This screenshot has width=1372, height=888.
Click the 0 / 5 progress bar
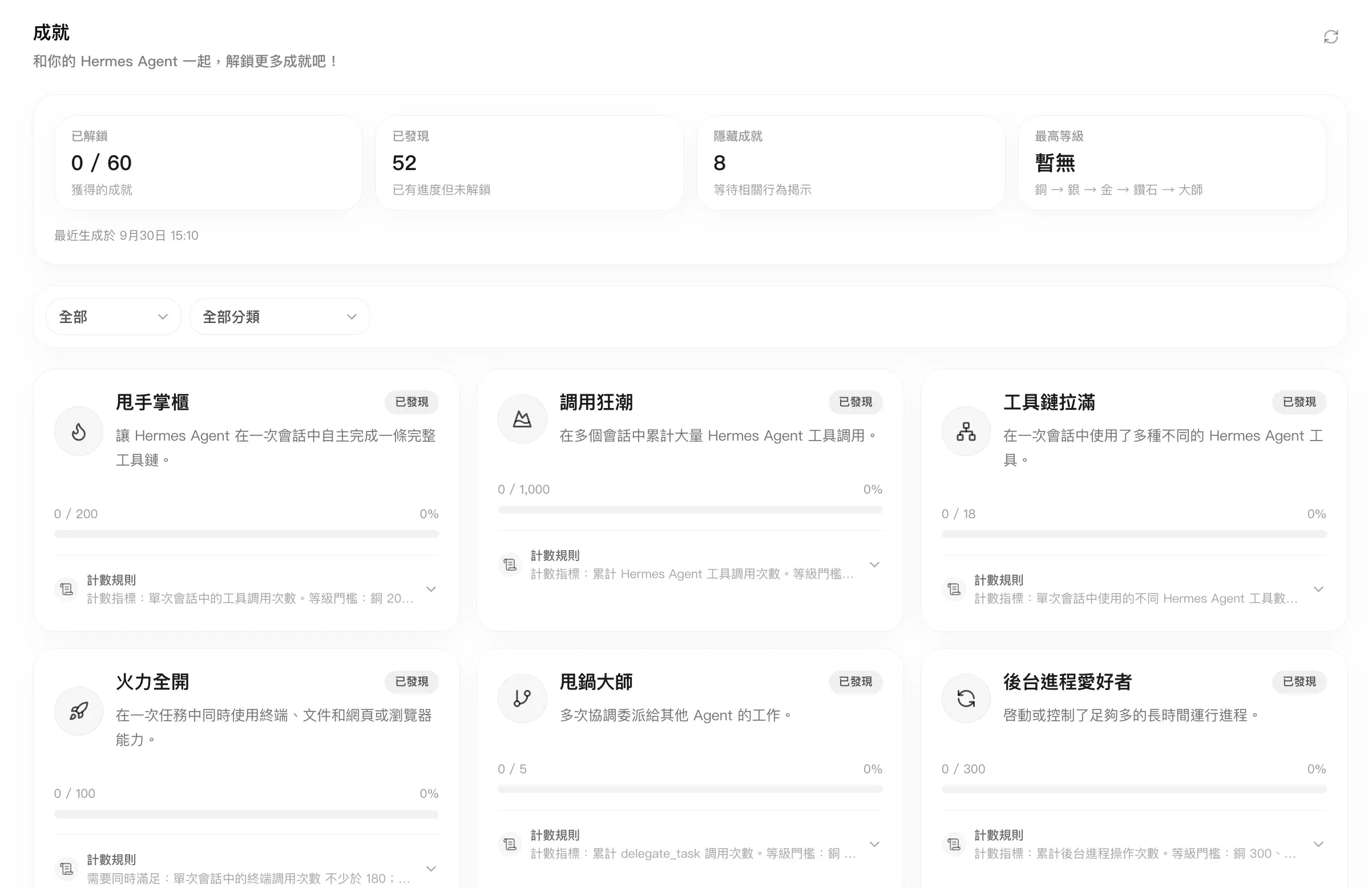click(690, 789)
